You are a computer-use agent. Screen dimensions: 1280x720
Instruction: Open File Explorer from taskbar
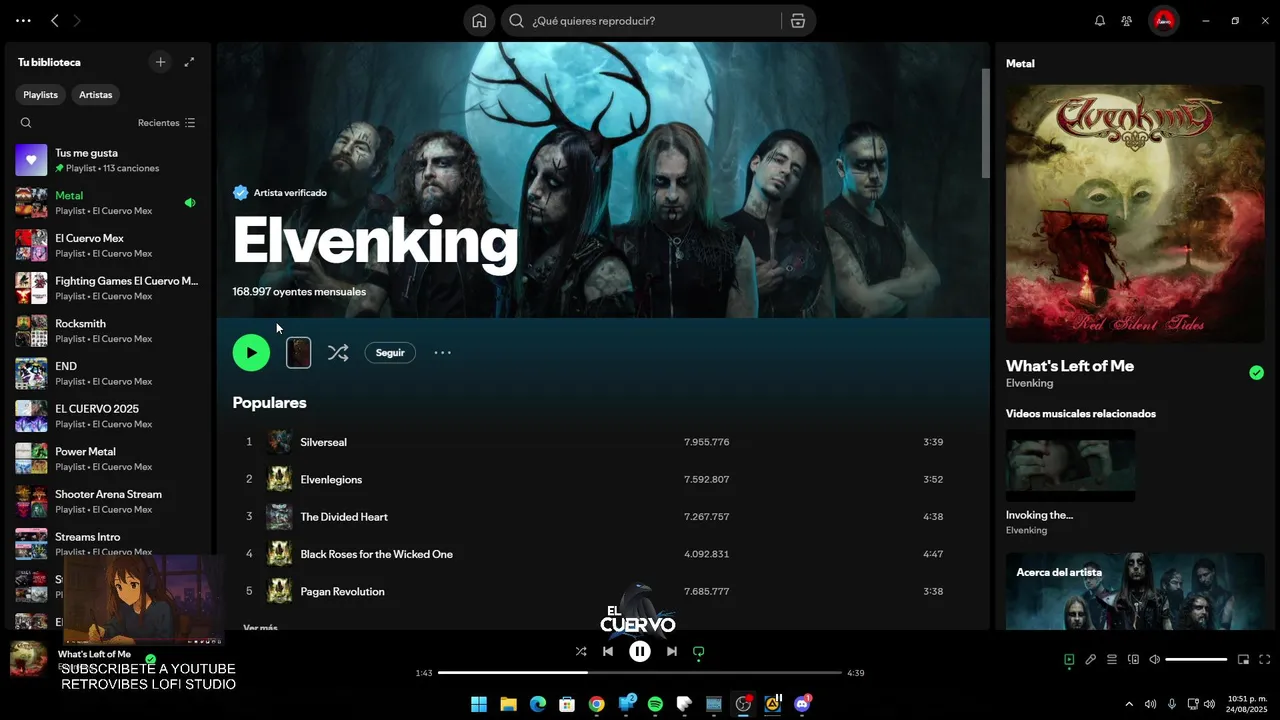[508, 704]
